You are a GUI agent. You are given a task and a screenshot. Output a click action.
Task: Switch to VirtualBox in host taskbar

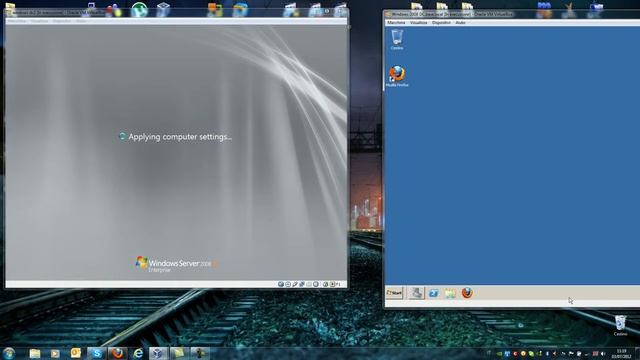158,353
